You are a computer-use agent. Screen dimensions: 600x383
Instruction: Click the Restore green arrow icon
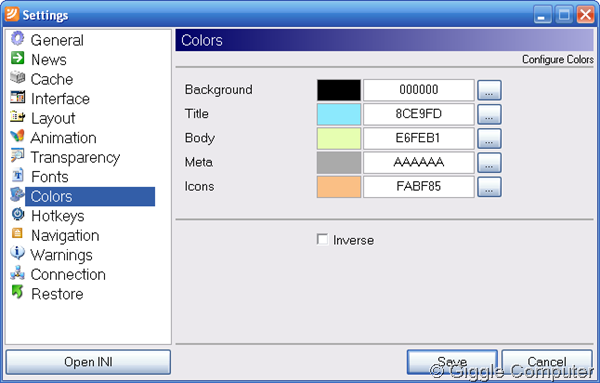17,292
